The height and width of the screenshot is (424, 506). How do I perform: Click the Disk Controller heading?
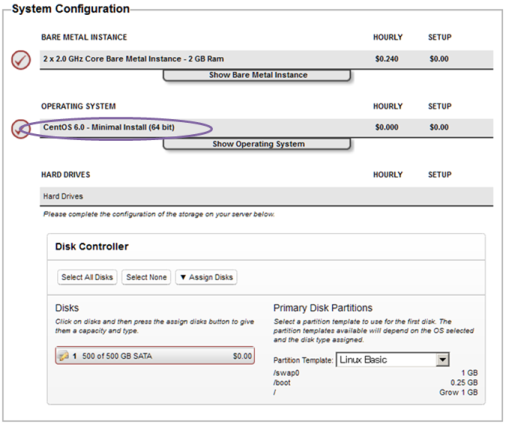[92, 246]
